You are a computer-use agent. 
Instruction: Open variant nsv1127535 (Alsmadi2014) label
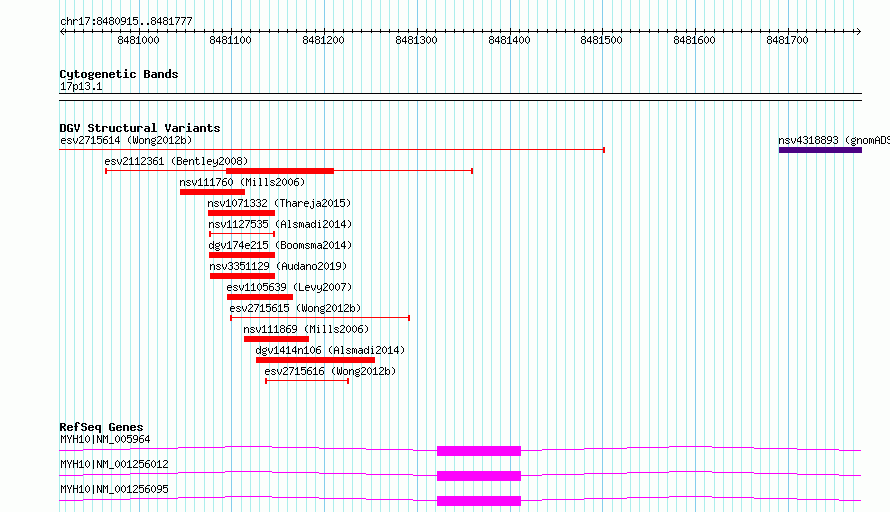point(280,224)
